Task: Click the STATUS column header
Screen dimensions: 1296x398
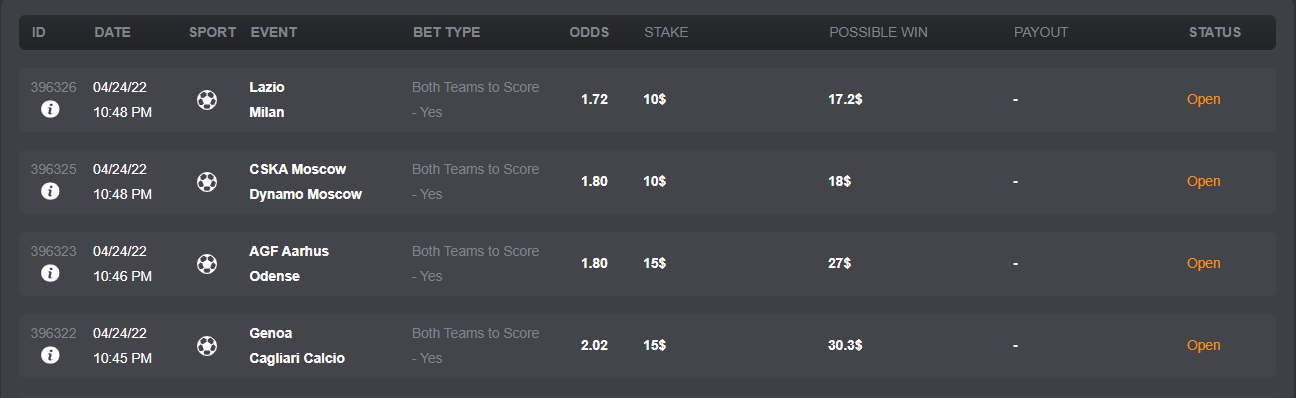Action: (x=1215, y=32)
